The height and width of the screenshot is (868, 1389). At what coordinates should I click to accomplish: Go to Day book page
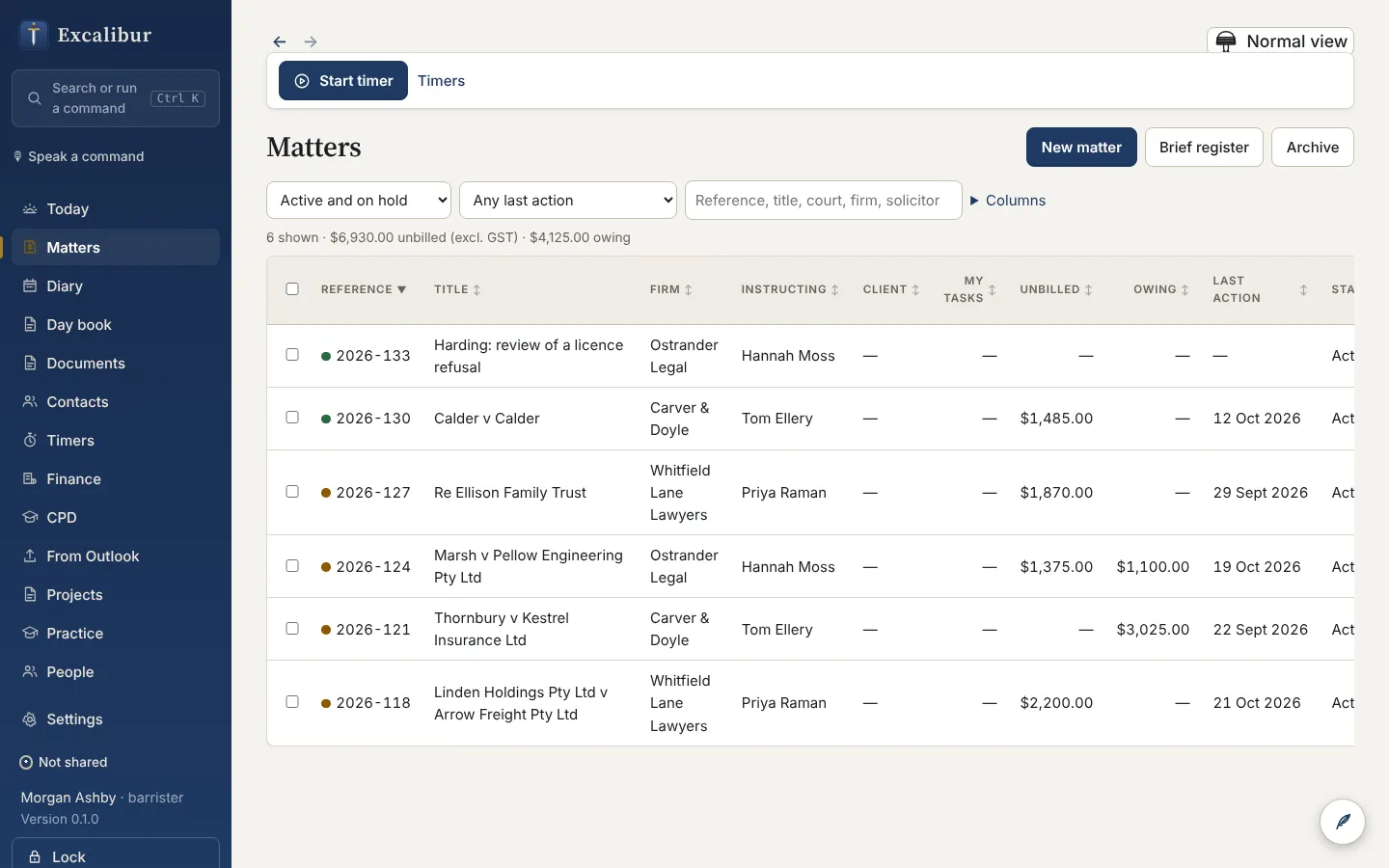116,325
